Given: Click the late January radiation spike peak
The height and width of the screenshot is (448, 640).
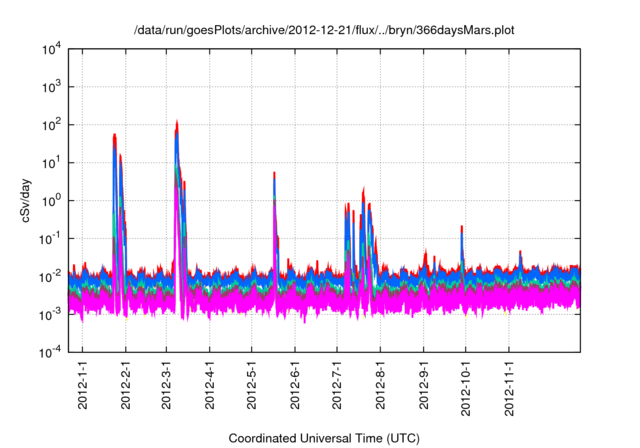Looking at the screenshot, I should (115, 135).
